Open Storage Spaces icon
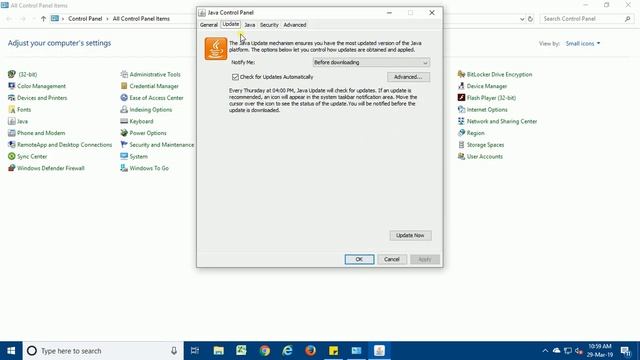 coord(461,145)
